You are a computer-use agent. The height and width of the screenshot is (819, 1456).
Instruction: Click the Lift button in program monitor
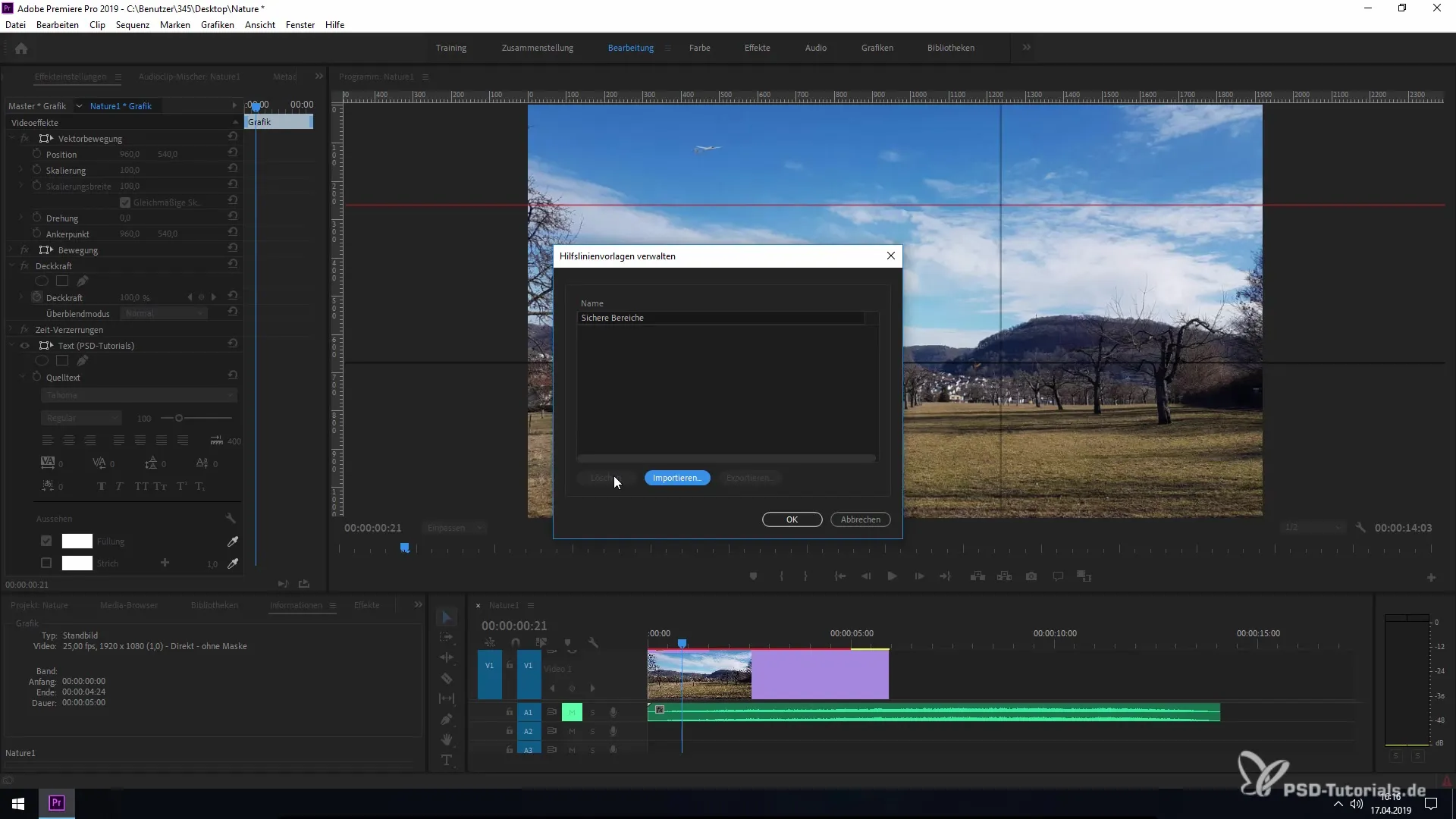point(978,576)
